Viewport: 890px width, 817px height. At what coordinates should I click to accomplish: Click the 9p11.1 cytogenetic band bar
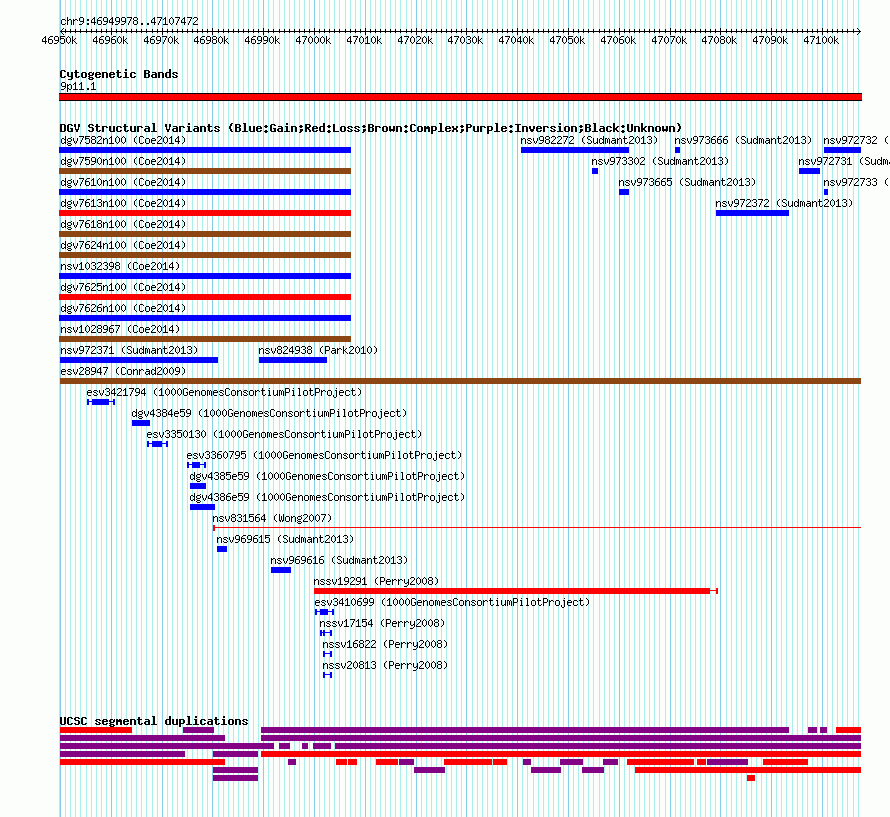[x=460, y=97]
